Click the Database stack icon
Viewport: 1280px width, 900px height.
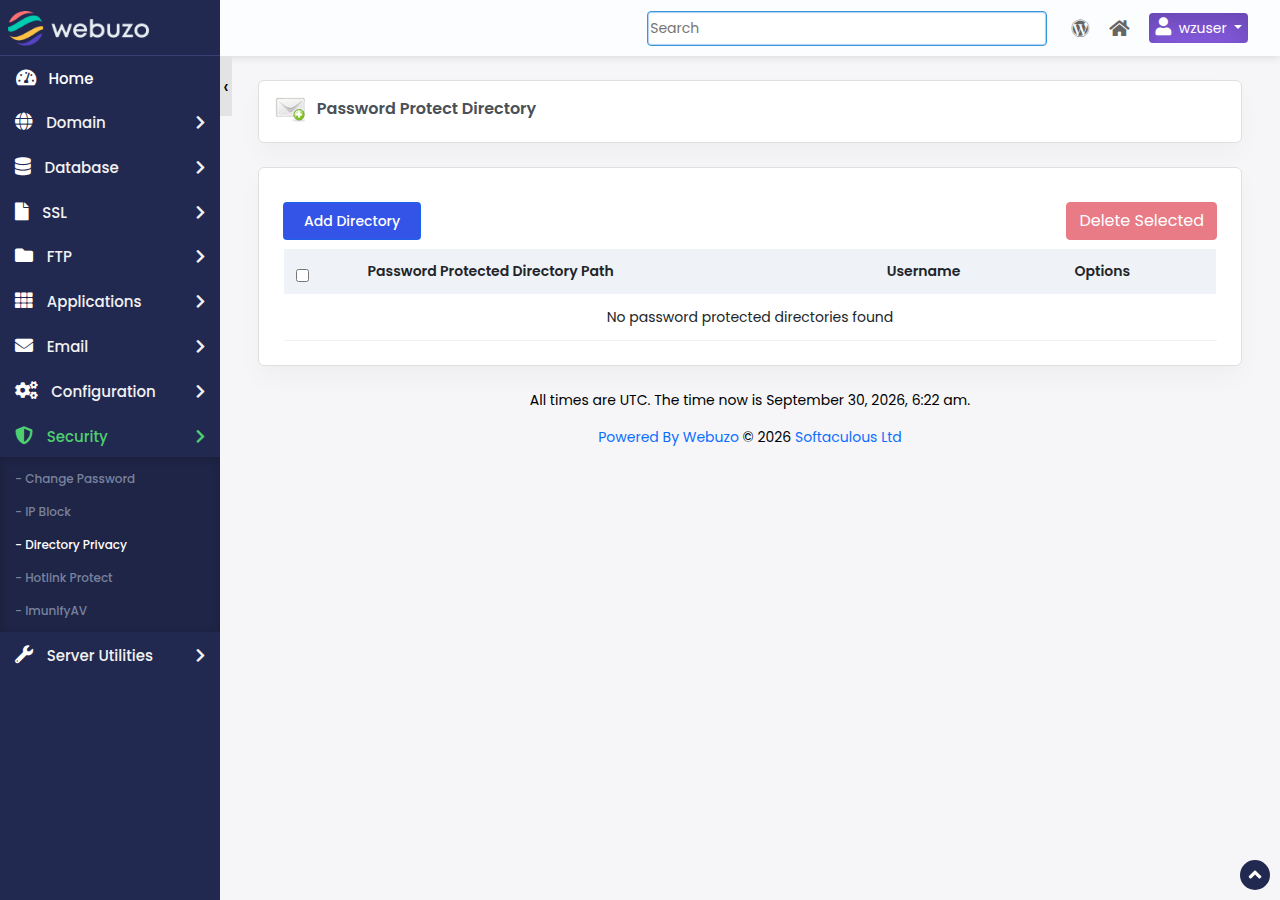pos(23,167)
